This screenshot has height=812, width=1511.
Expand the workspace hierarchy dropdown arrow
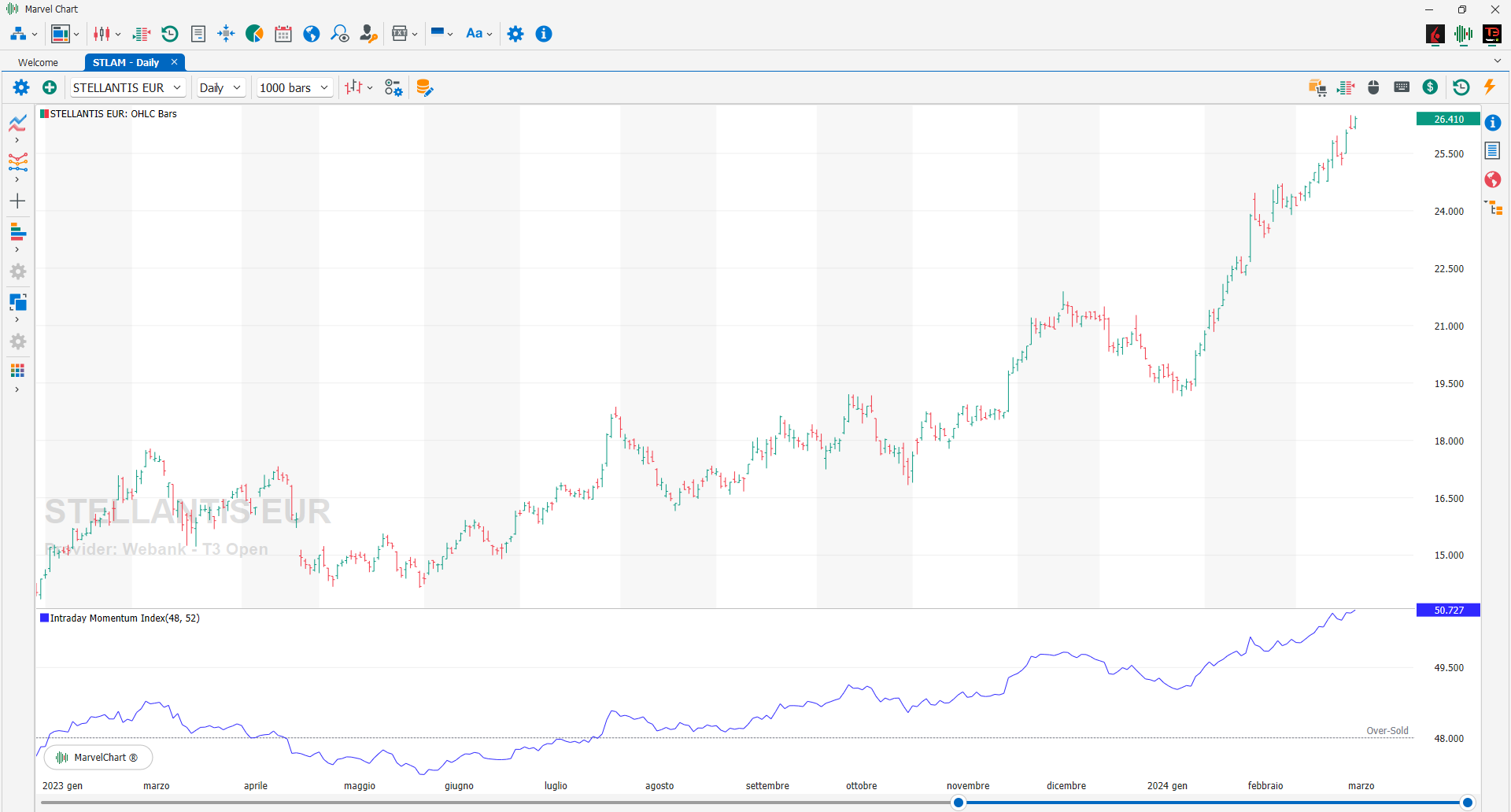(x=35, y=35)
